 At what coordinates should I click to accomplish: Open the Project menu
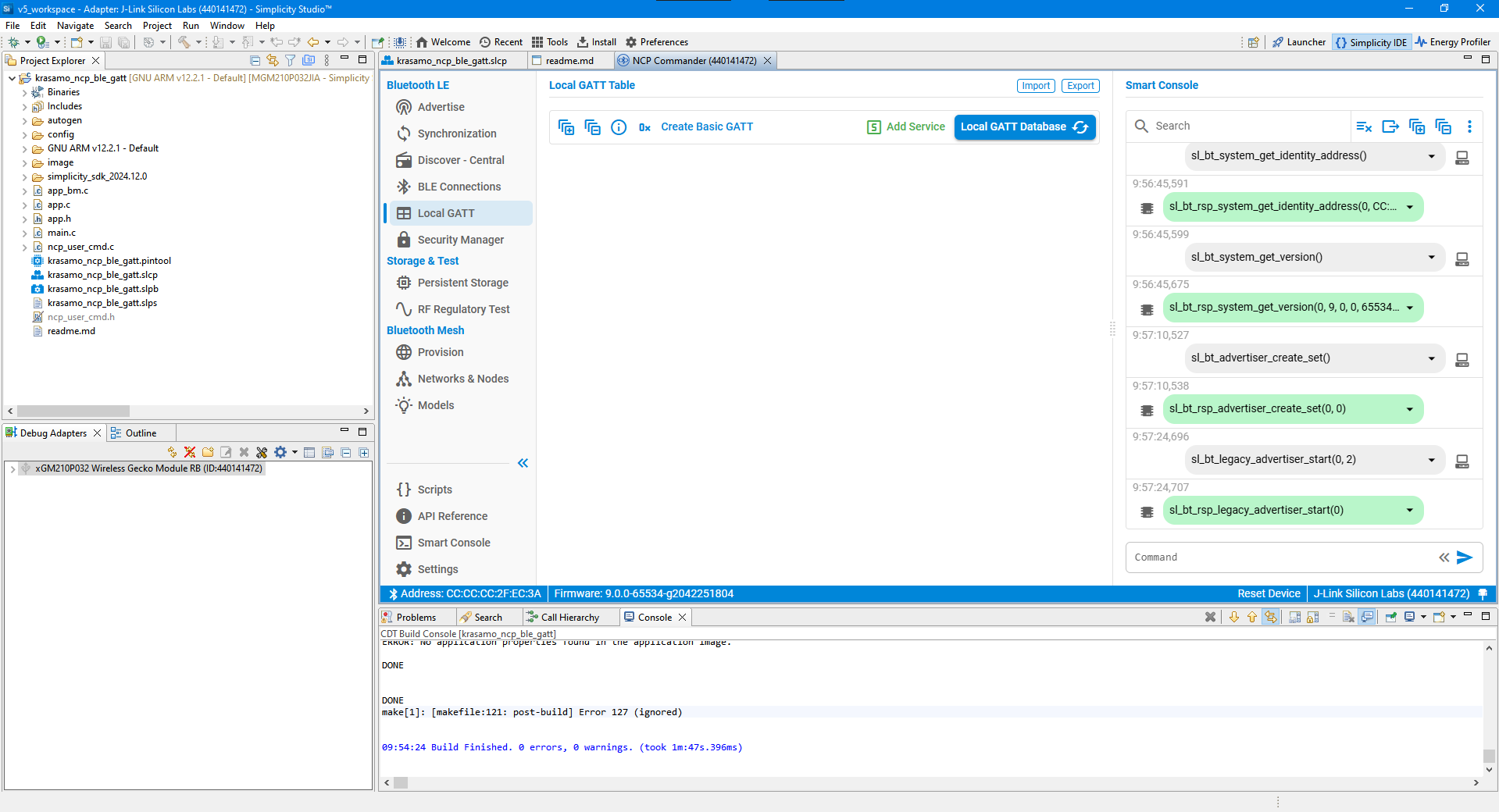pyautogui.click(x=157, y=26)
